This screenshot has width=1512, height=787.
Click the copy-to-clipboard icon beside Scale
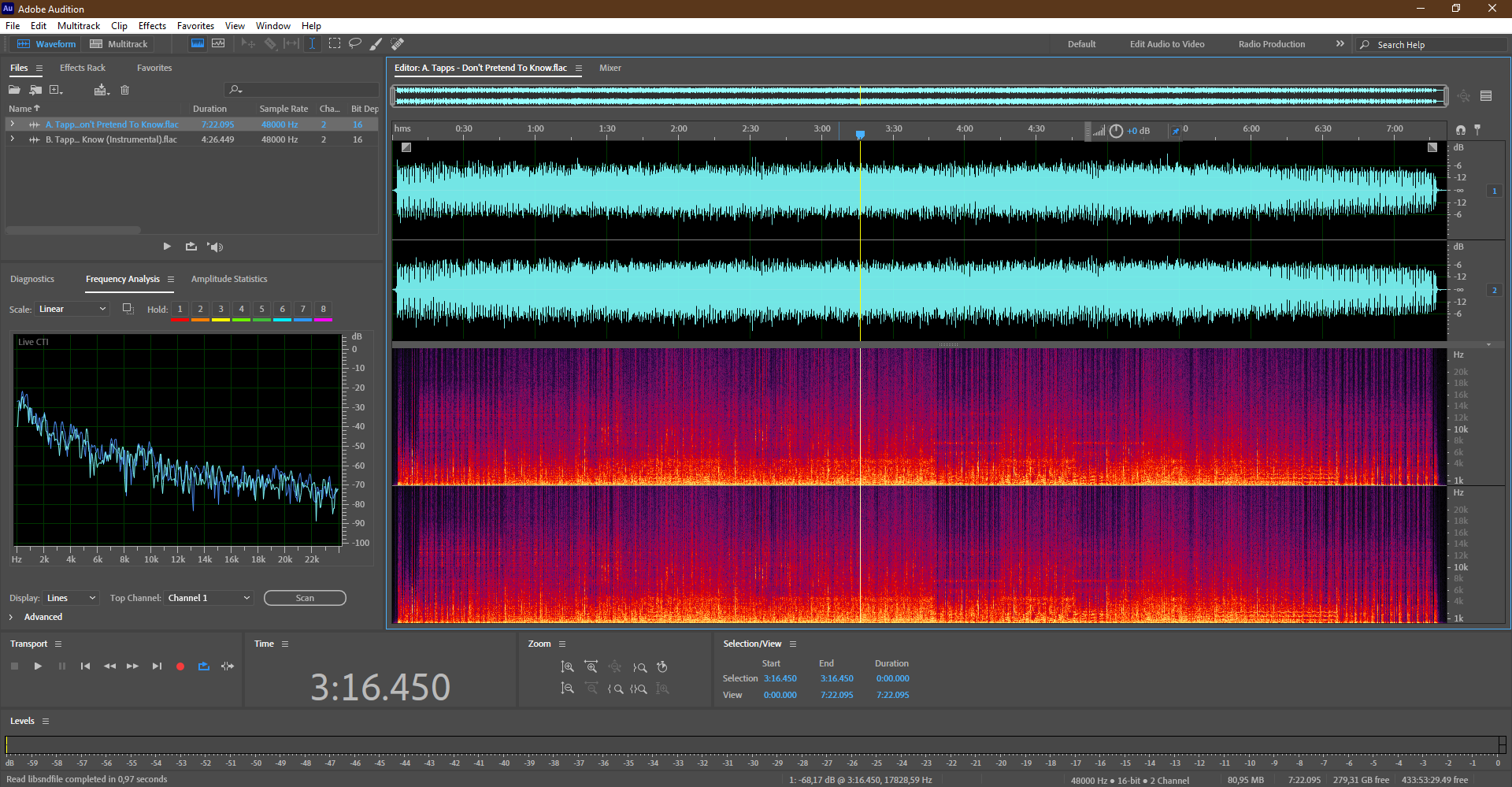(x=128, y=309)
